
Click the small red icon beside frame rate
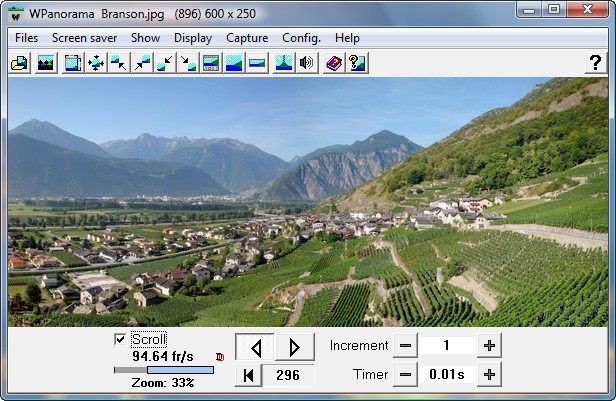pos(220,356)
